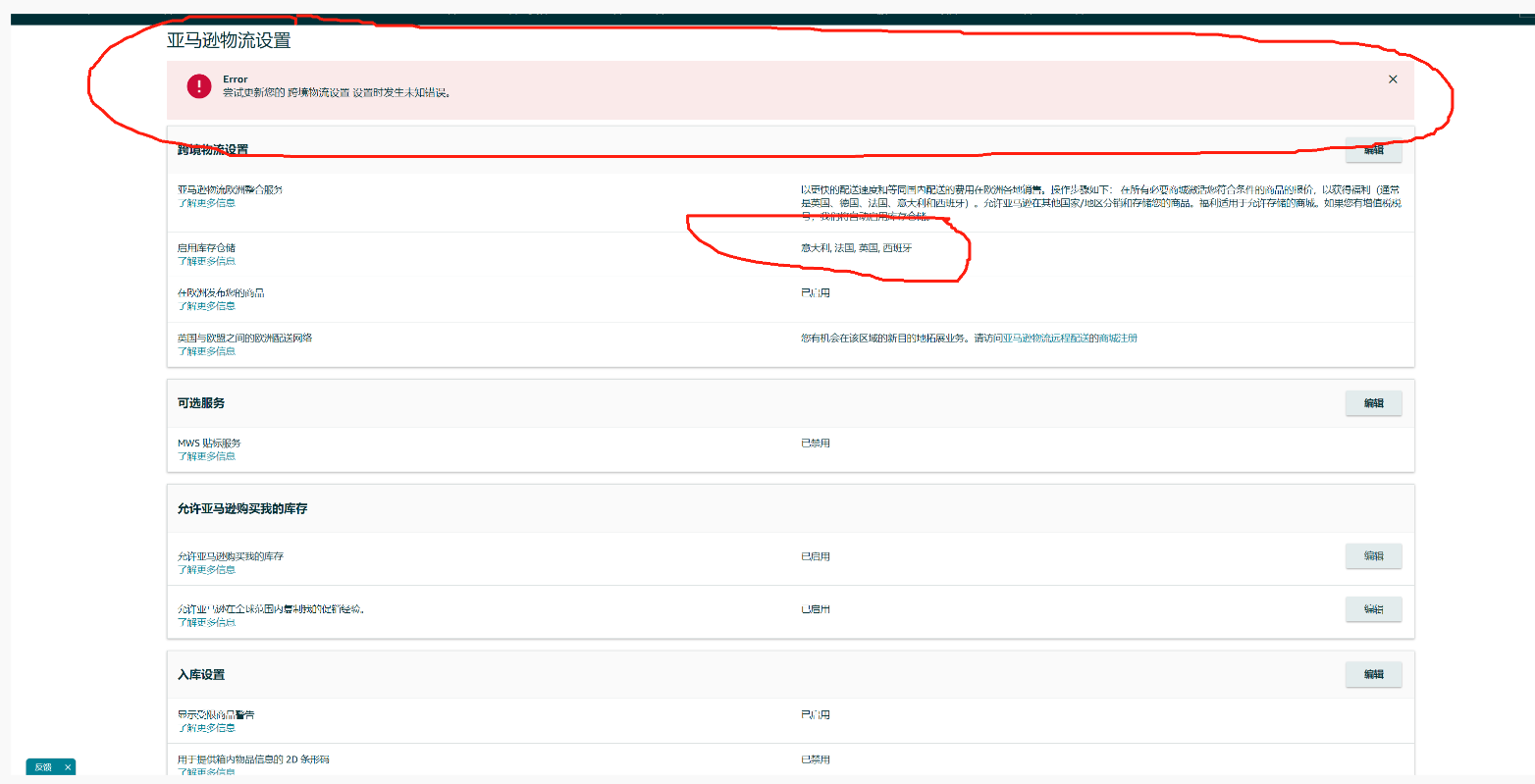The height and width of the screenshot is (784, 1535).
Task: Click the 允许亚马逊在全球范围内 row label
Action: tap(271, 609)
